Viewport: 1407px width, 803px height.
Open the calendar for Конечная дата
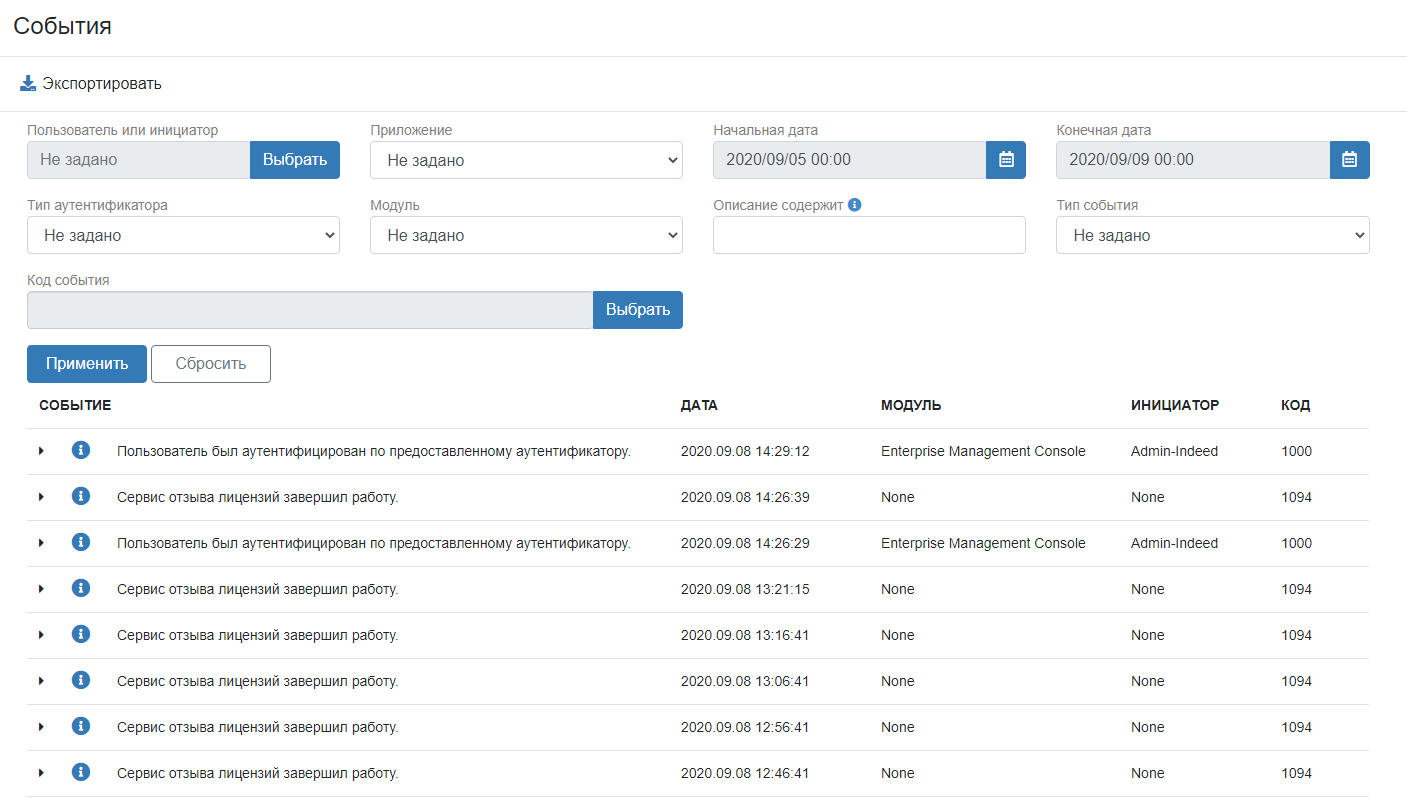(1349, 160)
